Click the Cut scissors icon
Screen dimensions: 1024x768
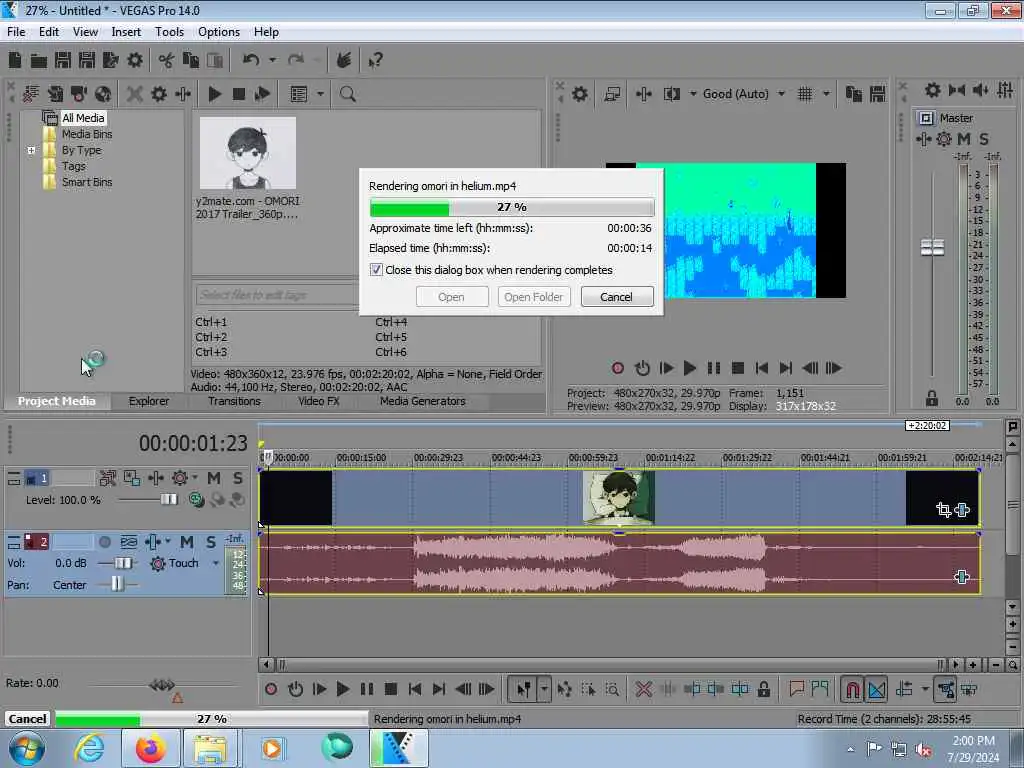coord(166,61)
